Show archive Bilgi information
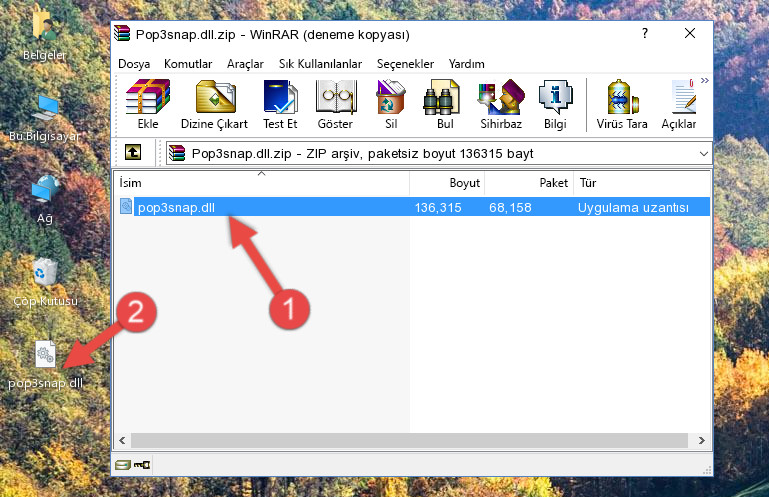Screen dimensions: 769x497 pos(555,105)
